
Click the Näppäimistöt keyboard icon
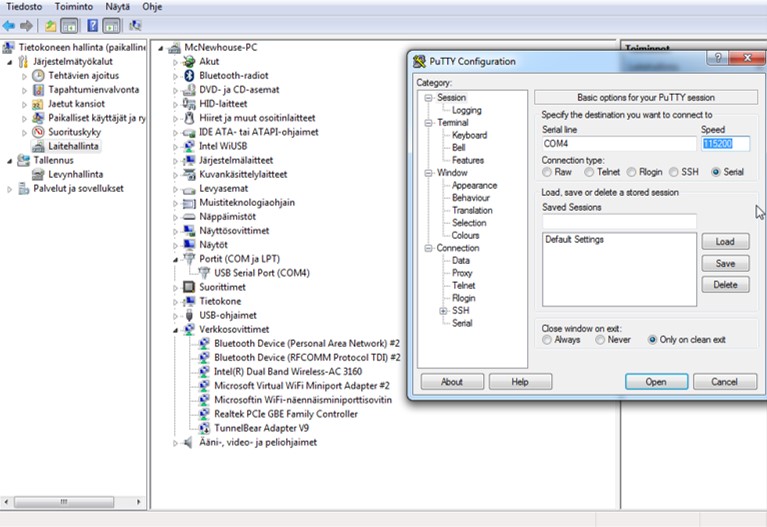189,217
